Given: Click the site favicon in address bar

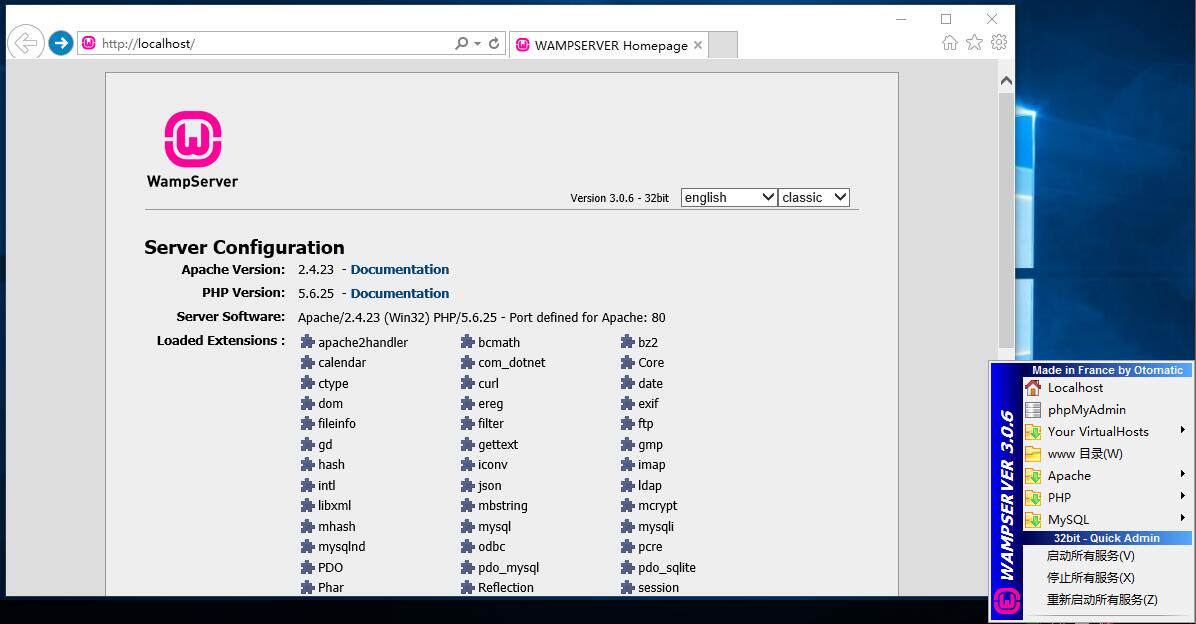Looking at the screenshot, I should coord(88,43).
